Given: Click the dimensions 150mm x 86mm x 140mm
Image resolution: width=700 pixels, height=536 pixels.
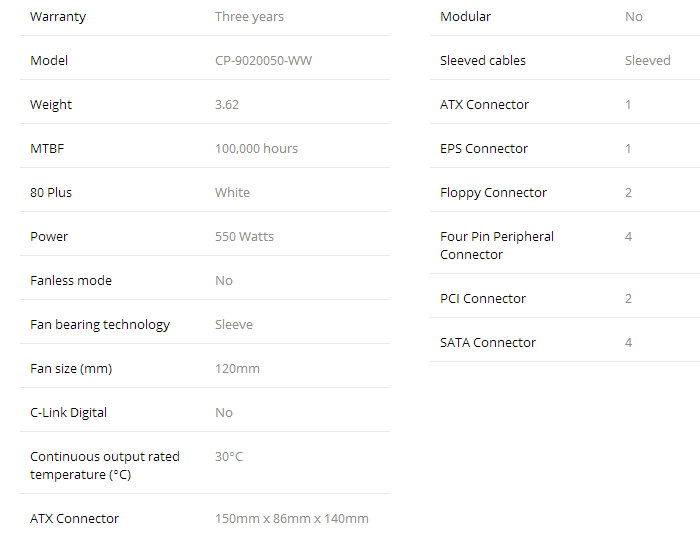Looking at the screenshot, I should tap(292, 519).
